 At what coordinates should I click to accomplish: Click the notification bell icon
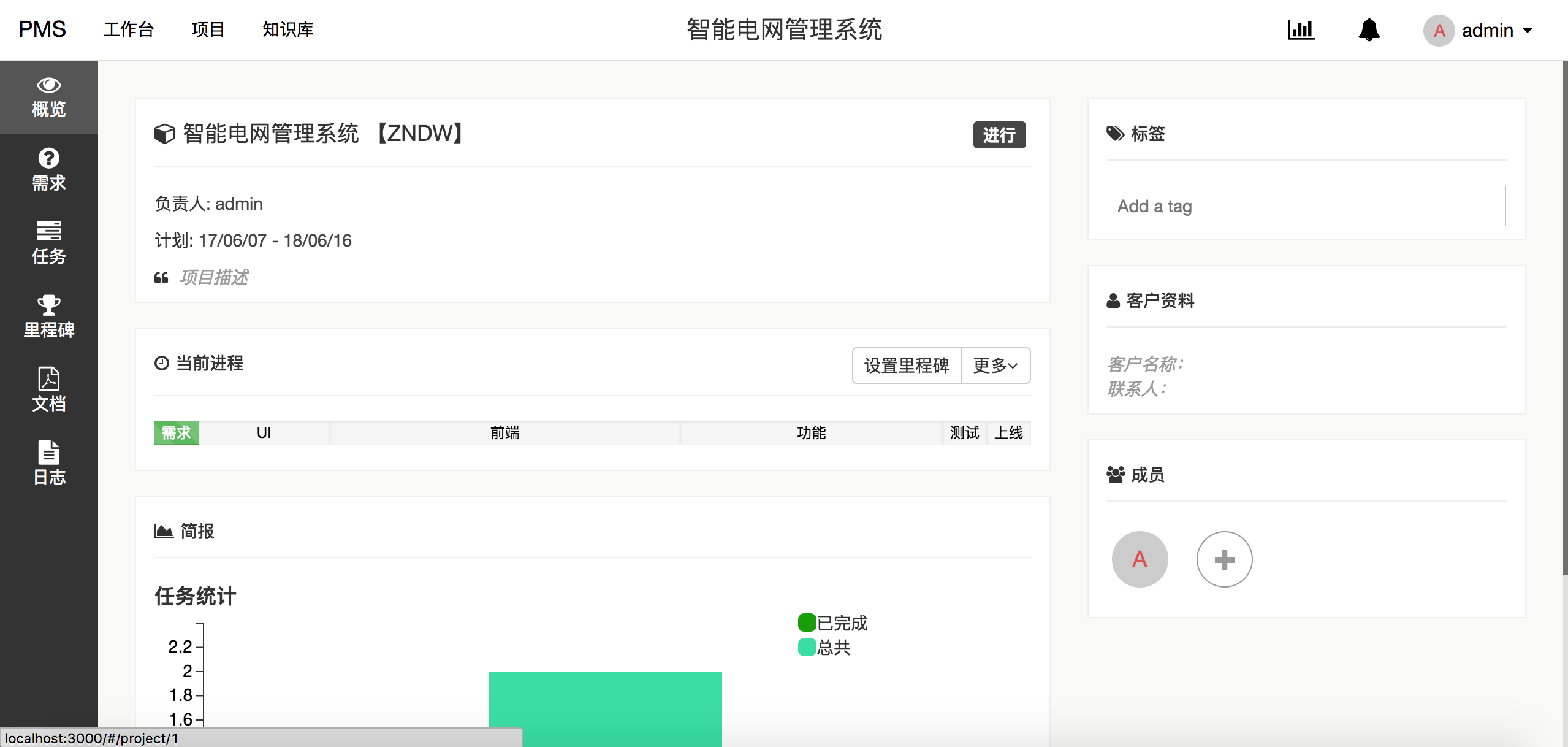(x=1368, y=30)
